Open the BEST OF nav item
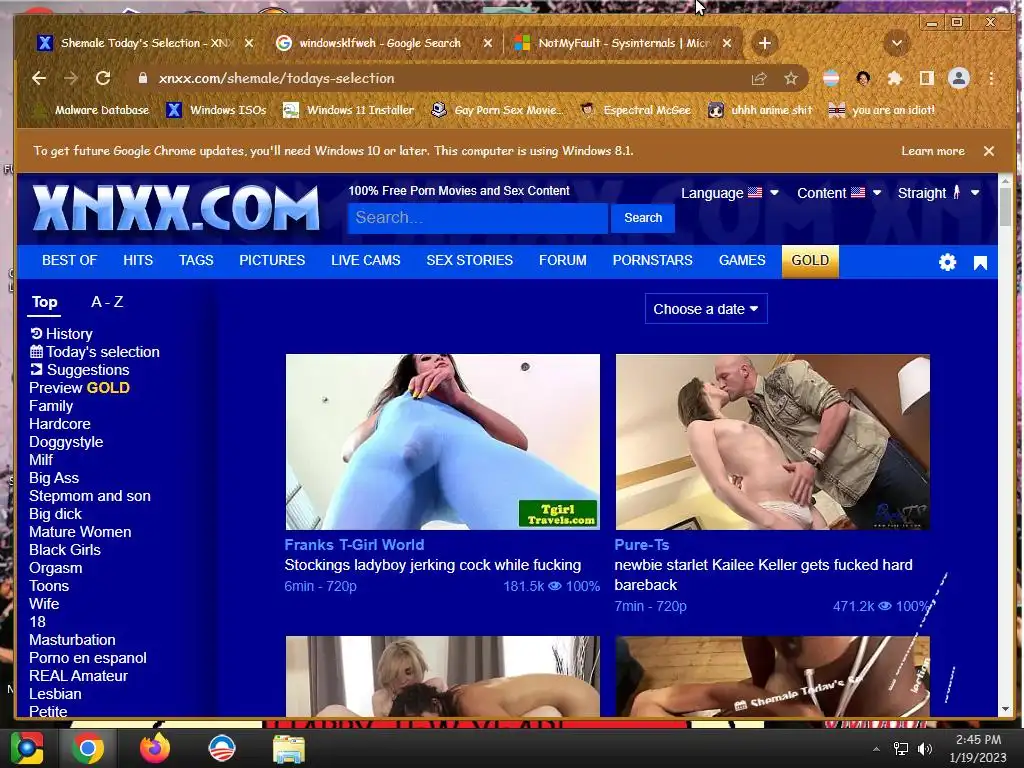The height and width of the screenshot is (768, 1024). [69, 260]
